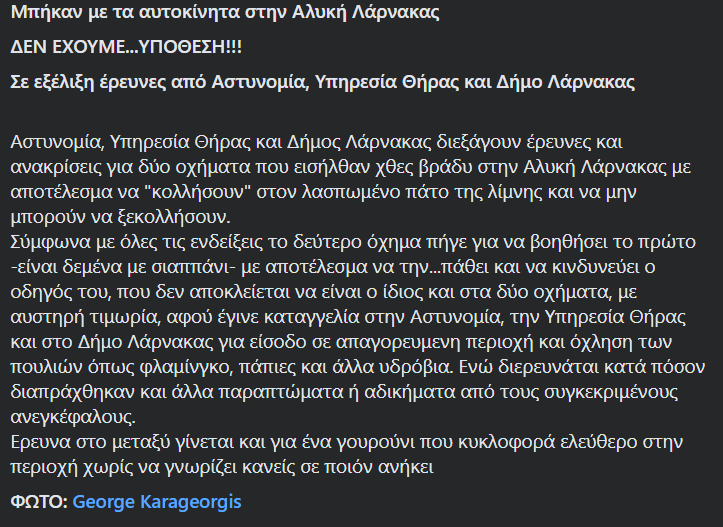Click the subheading starting "Σε εξέλιξη έρευνες"
This screenshot has height=527, width=723.
coord(322,81)
